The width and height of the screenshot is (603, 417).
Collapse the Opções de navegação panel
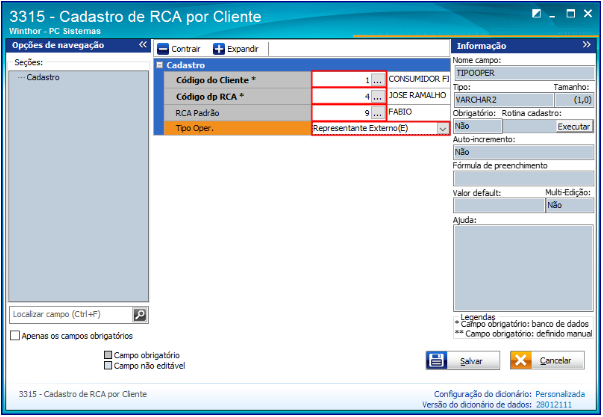click(143, 45)
